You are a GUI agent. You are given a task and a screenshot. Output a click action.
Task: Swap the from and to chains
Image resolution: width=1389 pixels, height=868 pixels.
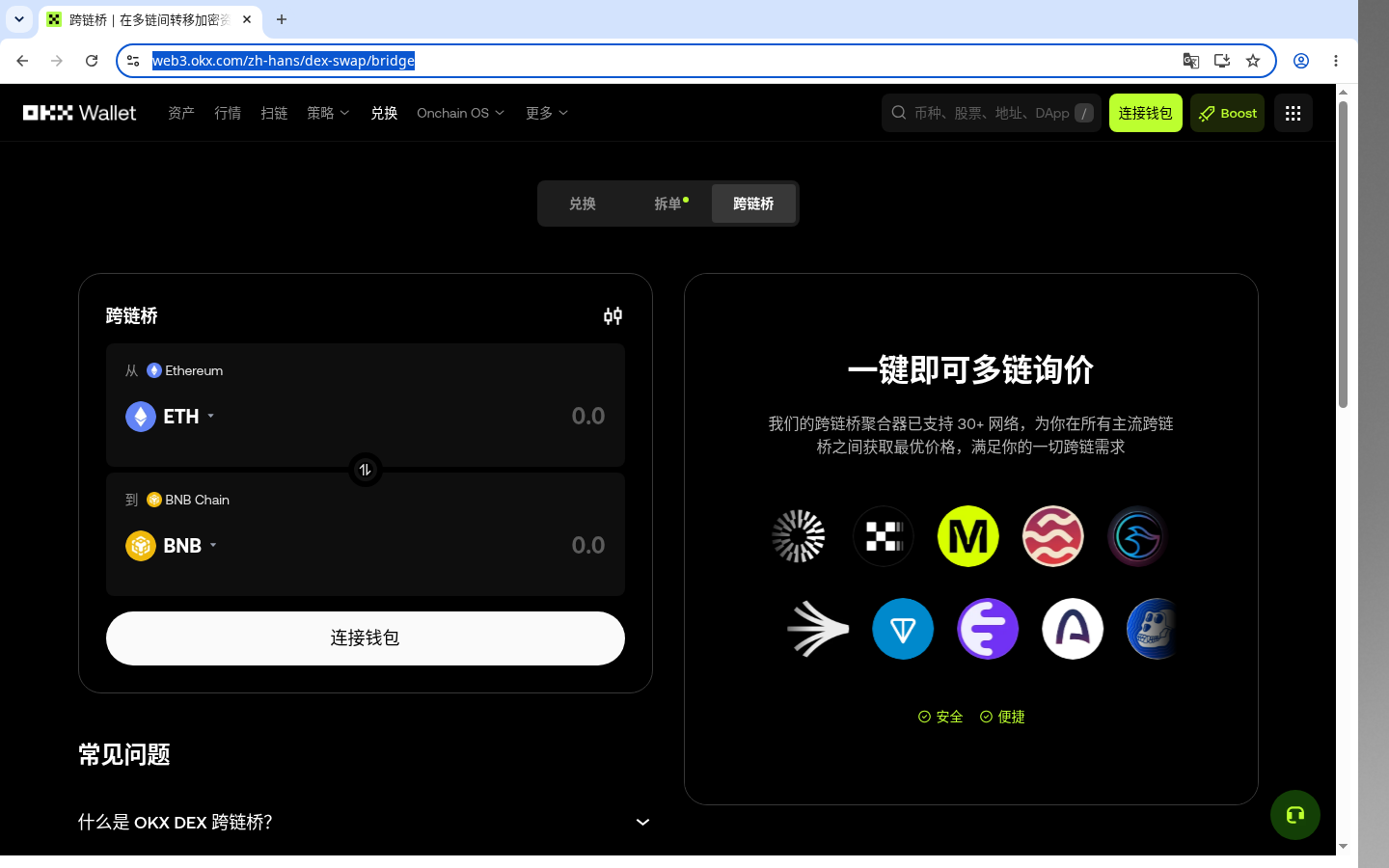[x=366, y=470]
